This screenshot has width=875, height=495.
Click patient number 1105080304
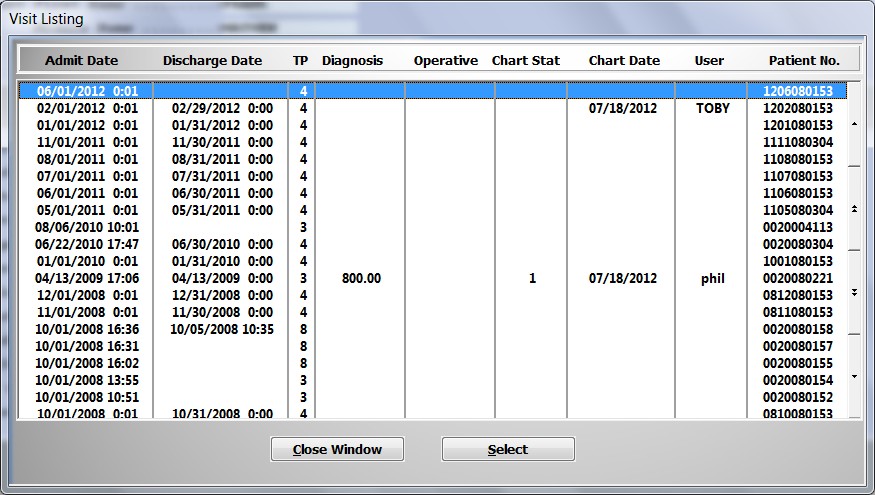[x=798, y=210]
